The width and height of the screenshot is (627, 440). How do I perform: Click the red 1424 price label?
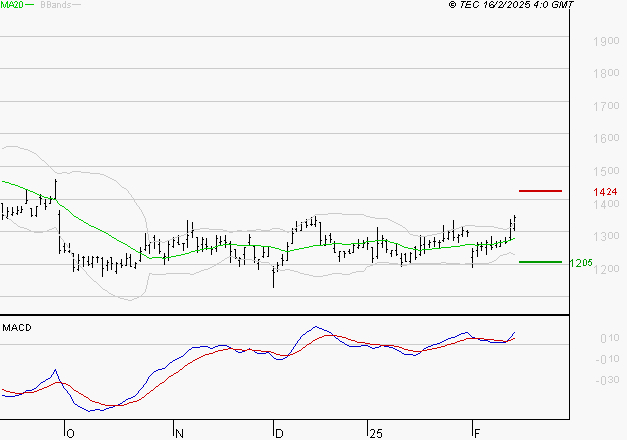tap(603, 191)
